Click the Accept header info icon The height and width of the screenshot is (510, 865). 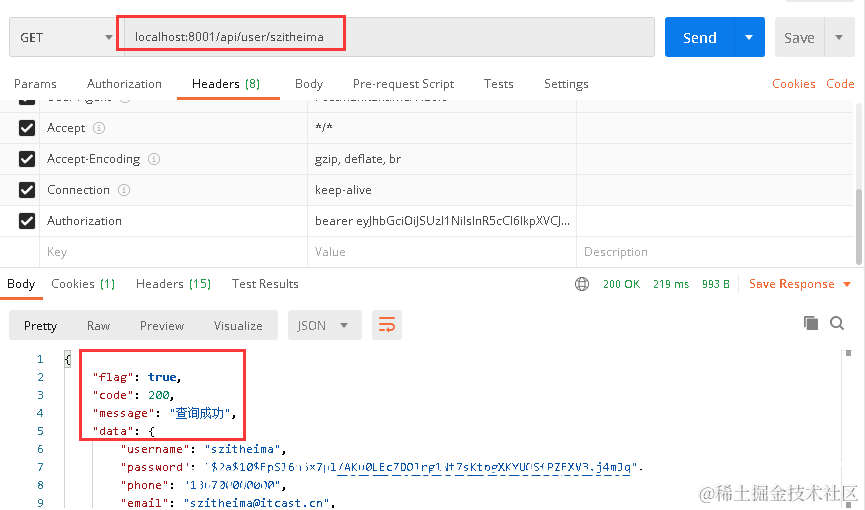point(99,128)
